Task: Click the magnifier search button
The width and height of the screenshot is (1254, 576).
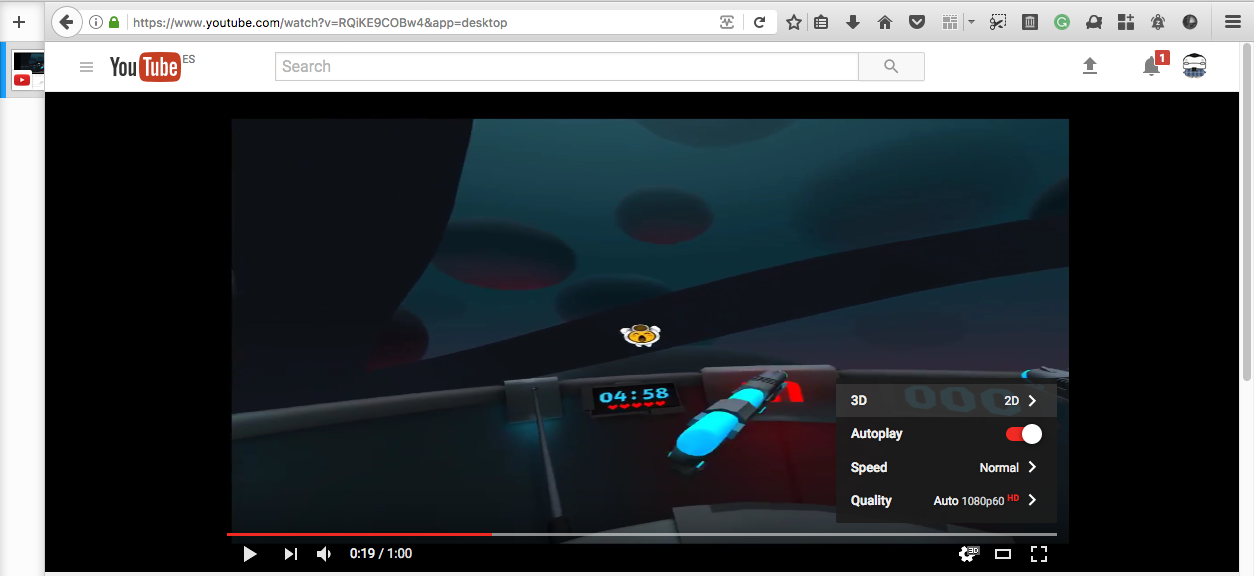Action: [892, 67]
